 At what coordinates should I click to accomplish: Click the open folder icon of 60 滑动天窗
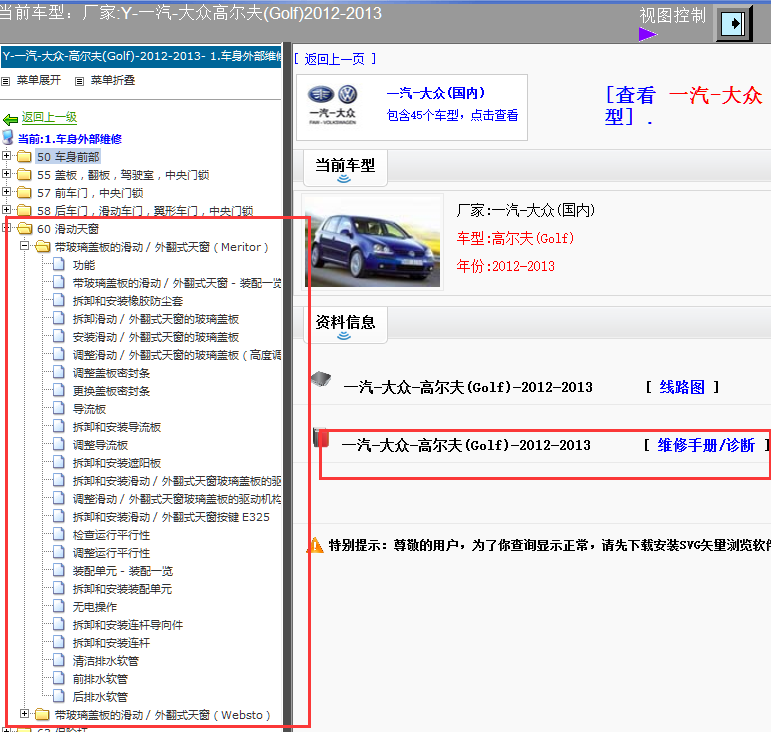pyautogui.click(x=24, y=229)
